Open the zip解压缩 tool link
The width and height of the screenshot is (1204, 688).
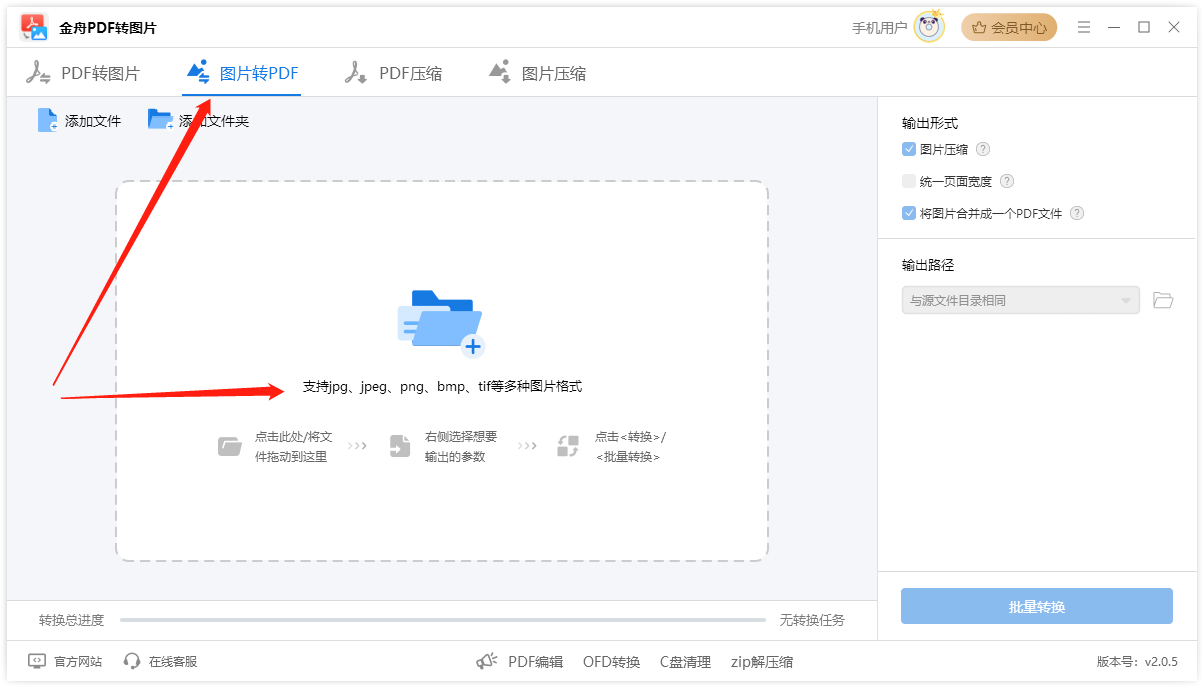(x=763, y=661)
